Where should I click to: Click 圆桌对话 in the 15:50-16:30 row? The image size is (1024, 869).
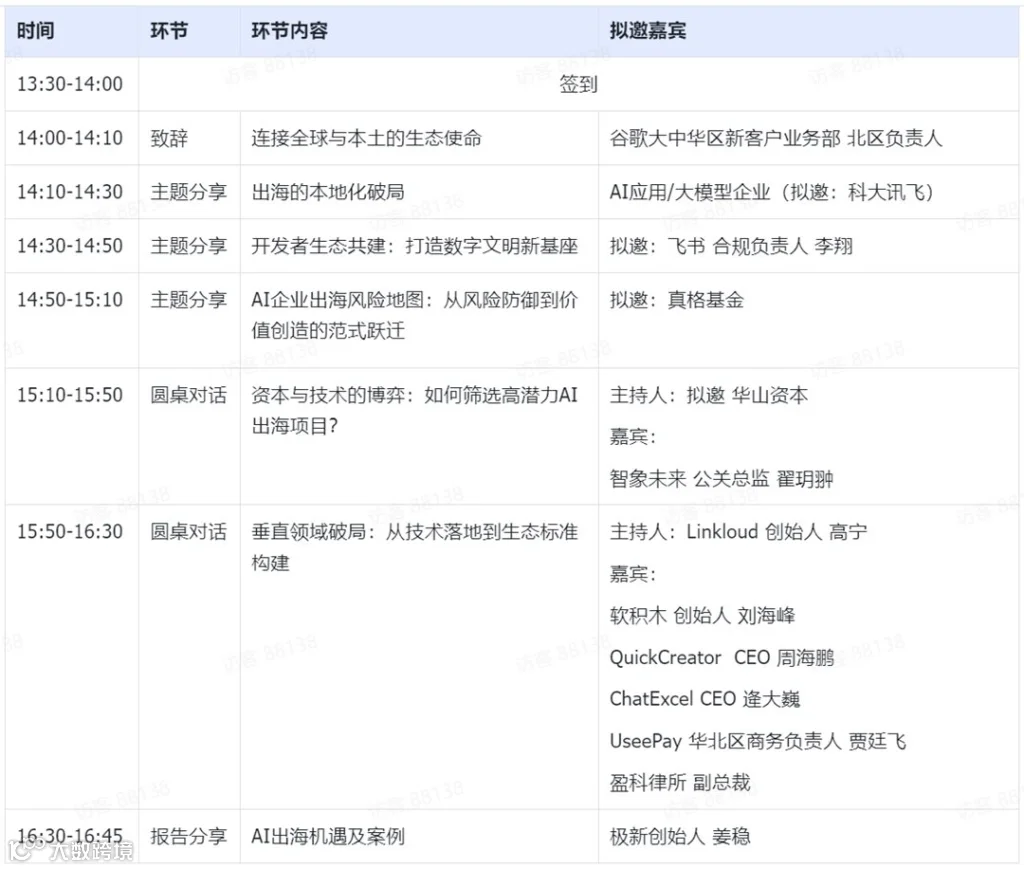[x=189, y=531]
